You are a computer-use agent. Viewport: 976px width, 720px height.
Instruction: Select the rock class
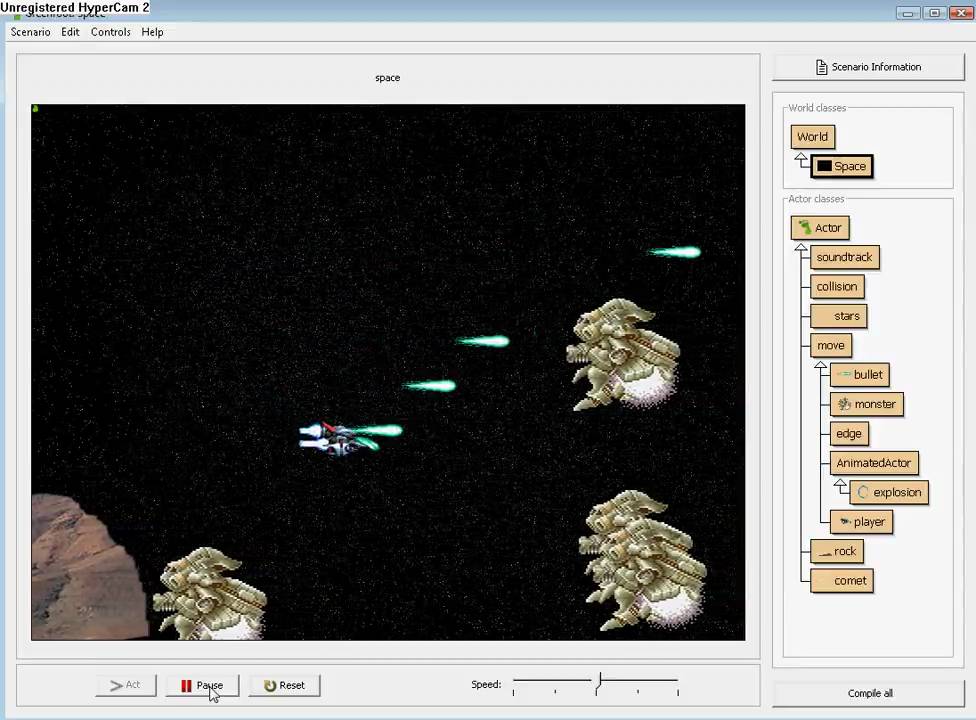(x=837, y=551)
